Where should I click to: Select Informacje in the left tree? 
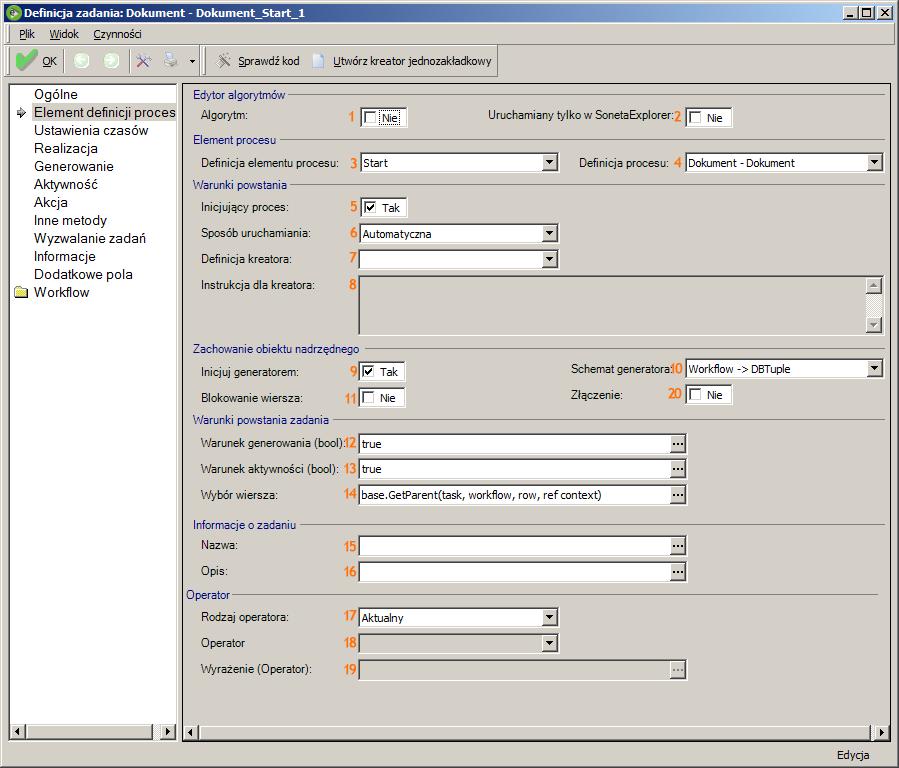[64, 256]
